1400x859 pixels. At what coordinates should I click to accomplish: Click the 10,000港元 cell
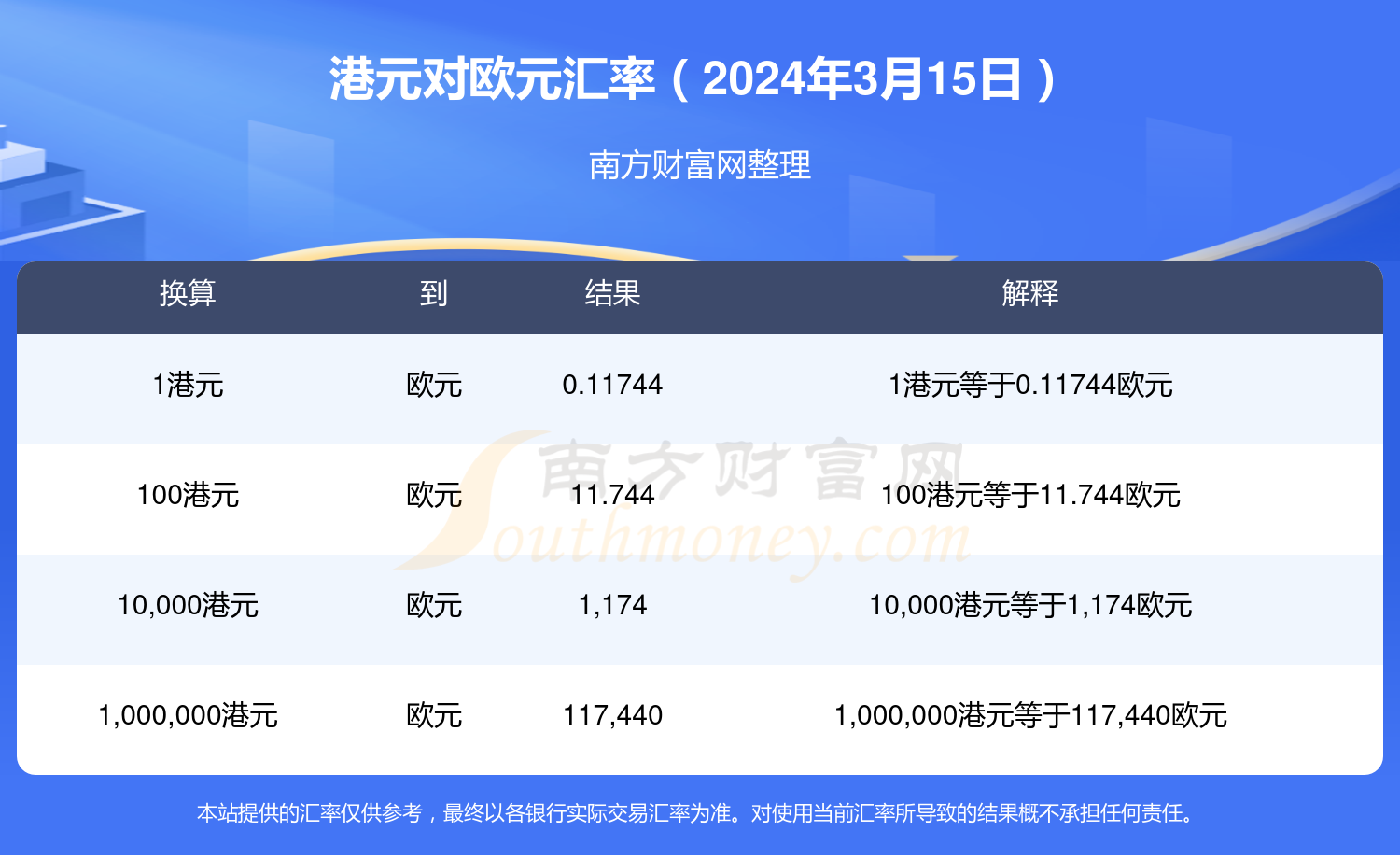coord(188,605)
